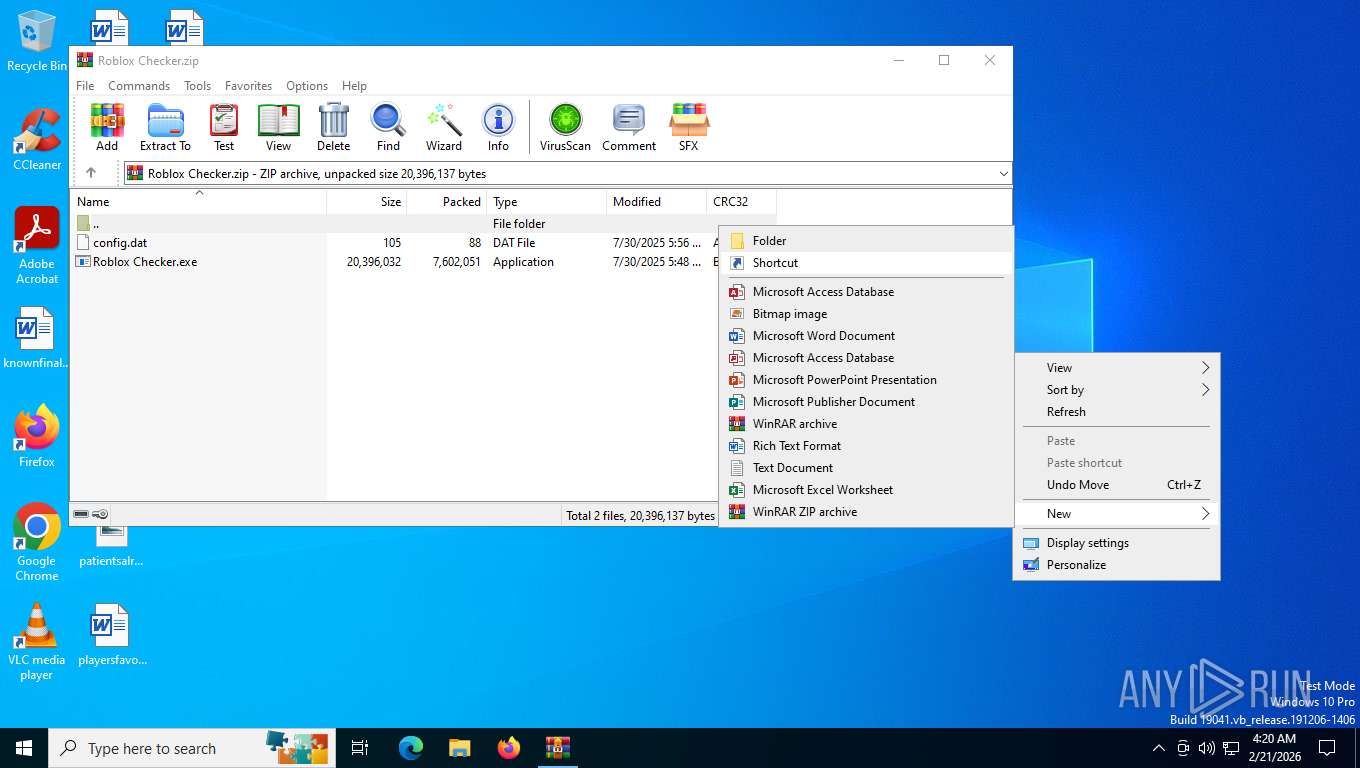
Task: Create a new Microsoft Word Document
Action: pyautogui.click(x=866, y=336)
